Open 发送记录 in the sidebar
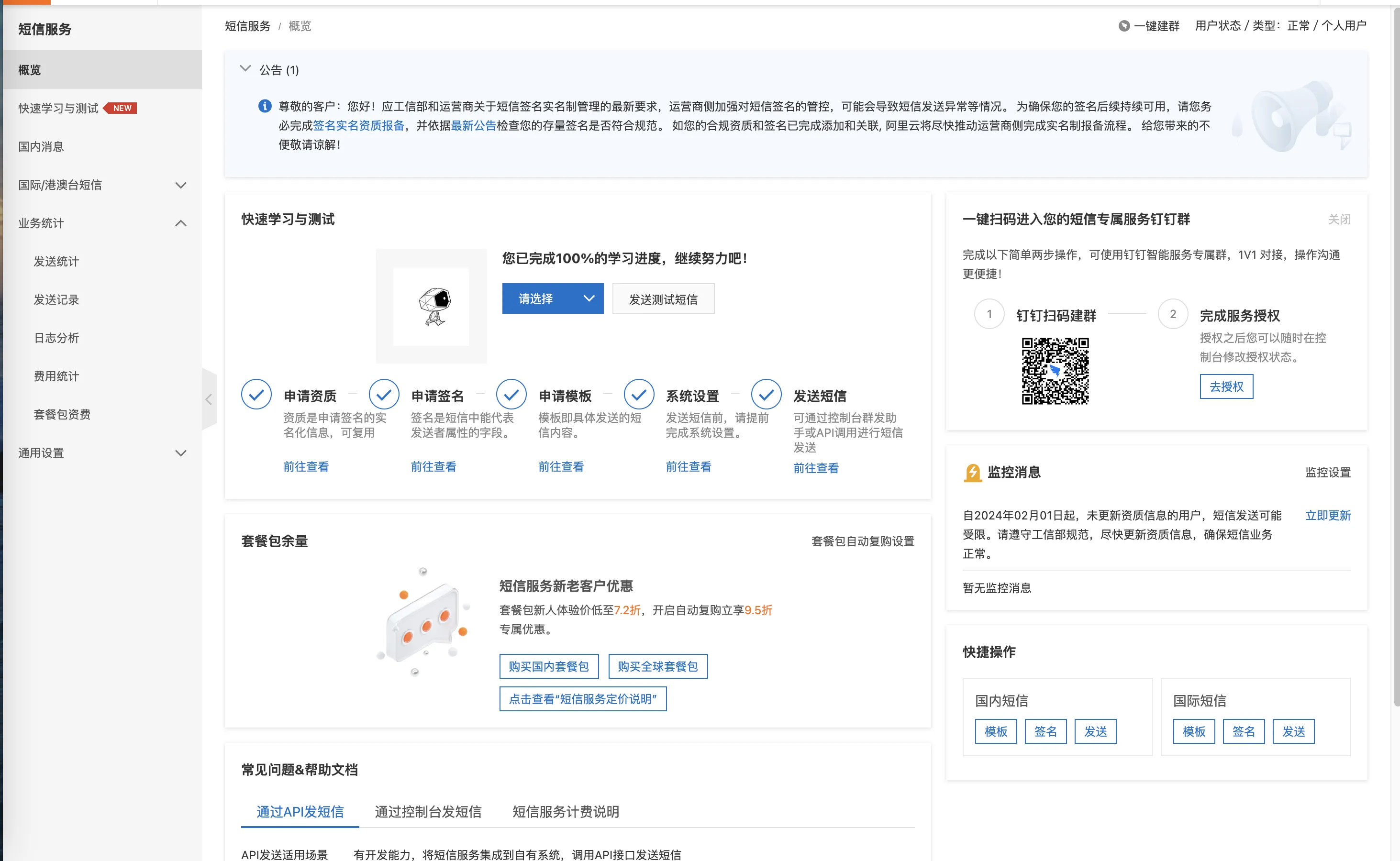Image resolution: width=1400 pixels, height=861 pixels. coord(56,299)
